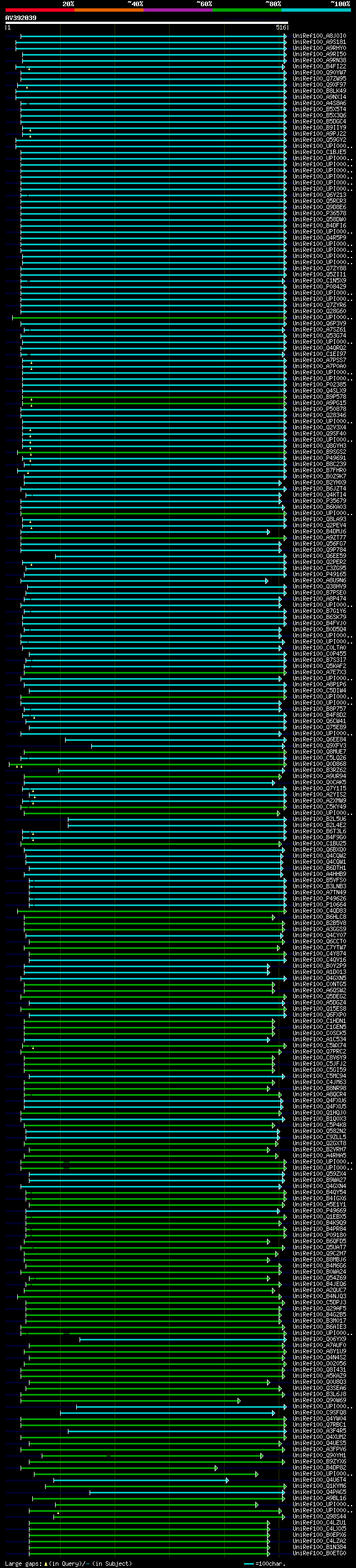Click the UniRef100_A4S8A6 label
Viewport: 356px width, 1568px height.
[319, 103]
